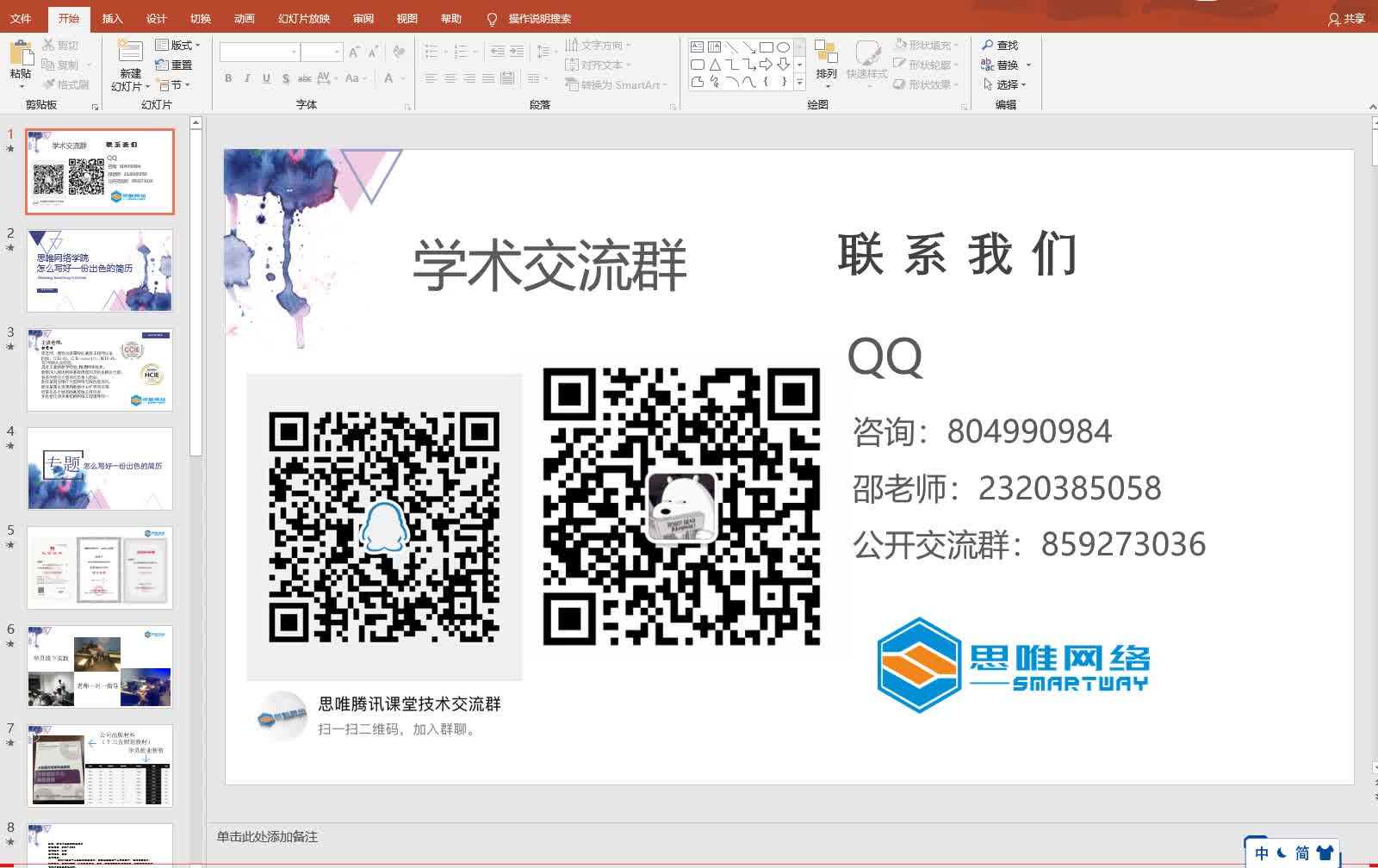
Task: Toggle Bold formatting
Action: coord(228,78)
